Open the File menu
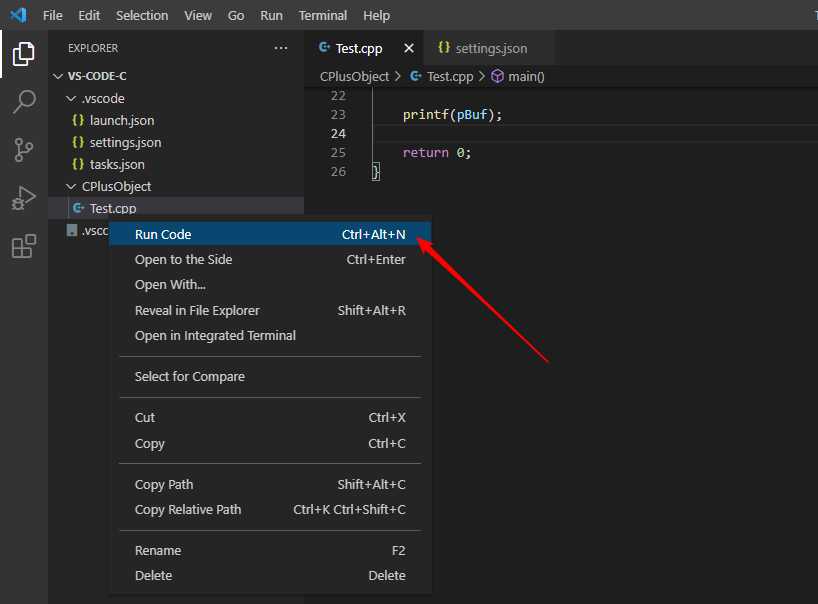The width and height of the screenshot is (818, 604). (x=52, y=16)
